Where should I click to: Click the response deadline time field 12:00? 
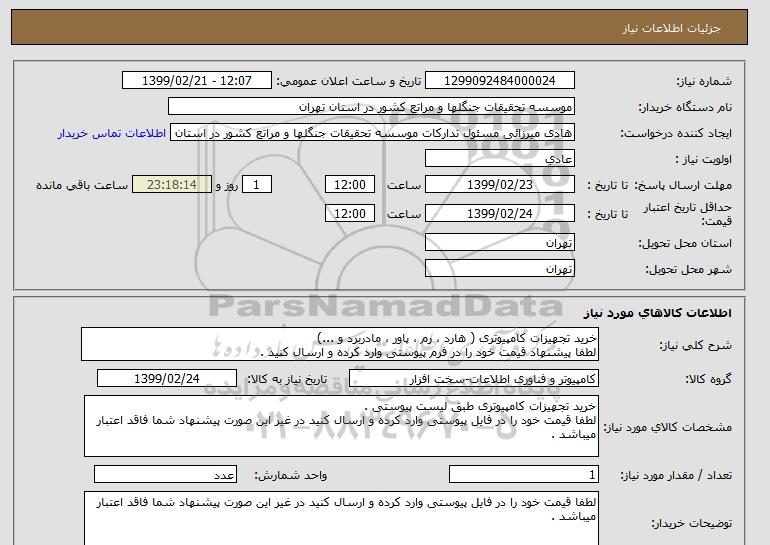[x=350, y=185]
